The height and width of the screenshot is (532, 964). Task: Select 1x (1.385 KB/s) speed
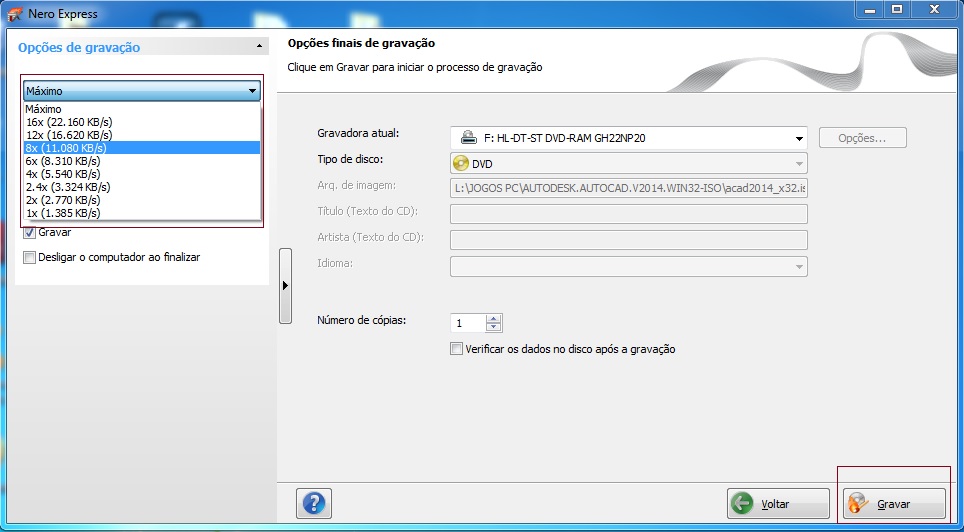[142, 213]
